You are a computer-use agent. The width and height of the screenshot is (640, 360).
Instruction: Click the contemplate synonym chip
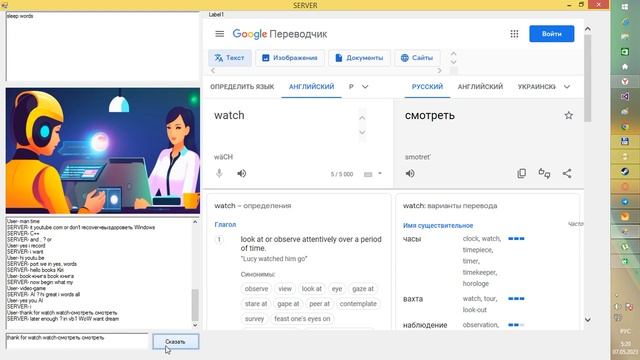(x=358, y=304)
